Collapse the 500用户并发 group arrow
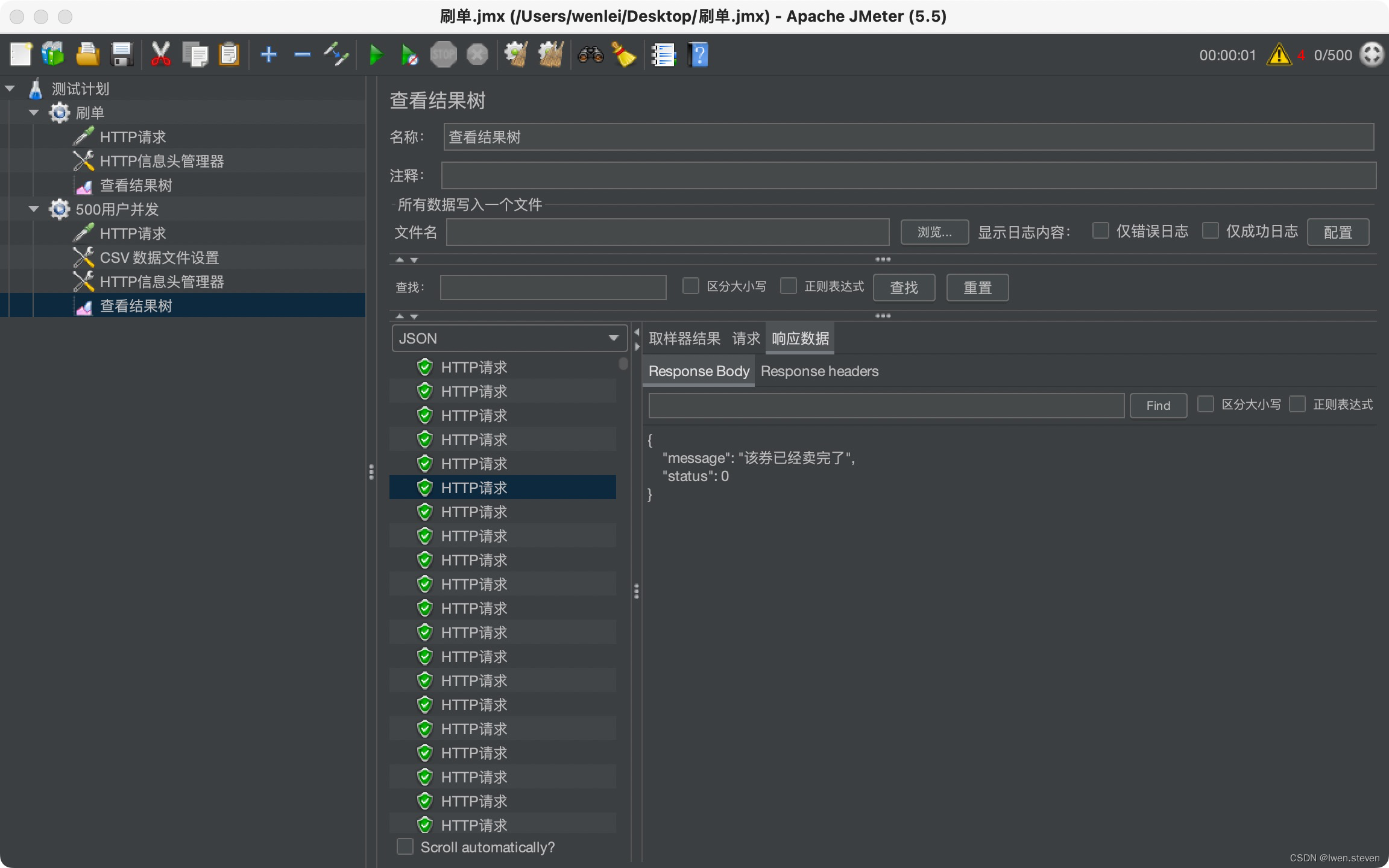Image resolution: width=1389 pixels, height=868 pixels. click(34, 209)
